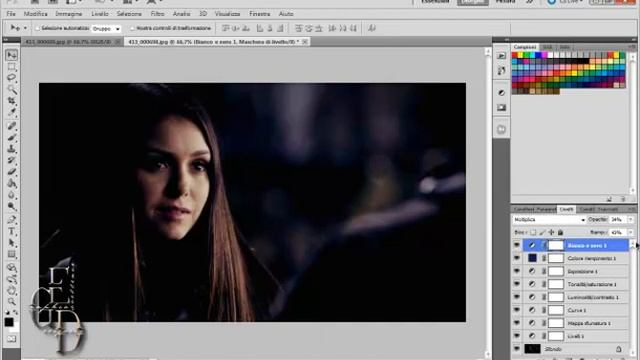This screenshot has width=640, height=360.
Task: Select the Quick Selection tool
Action: pyautogui.click(x=12, y=89)
